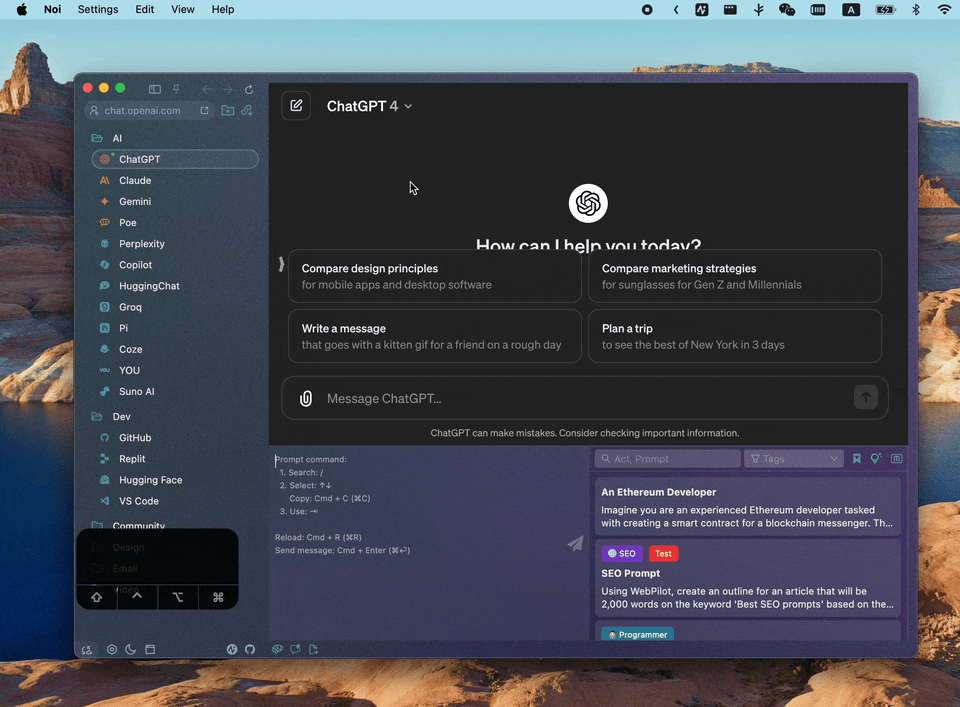Reload the page with refresh icon
This screenshot has height=707, width=960.
pyautogui.click(x=249, y=89)
